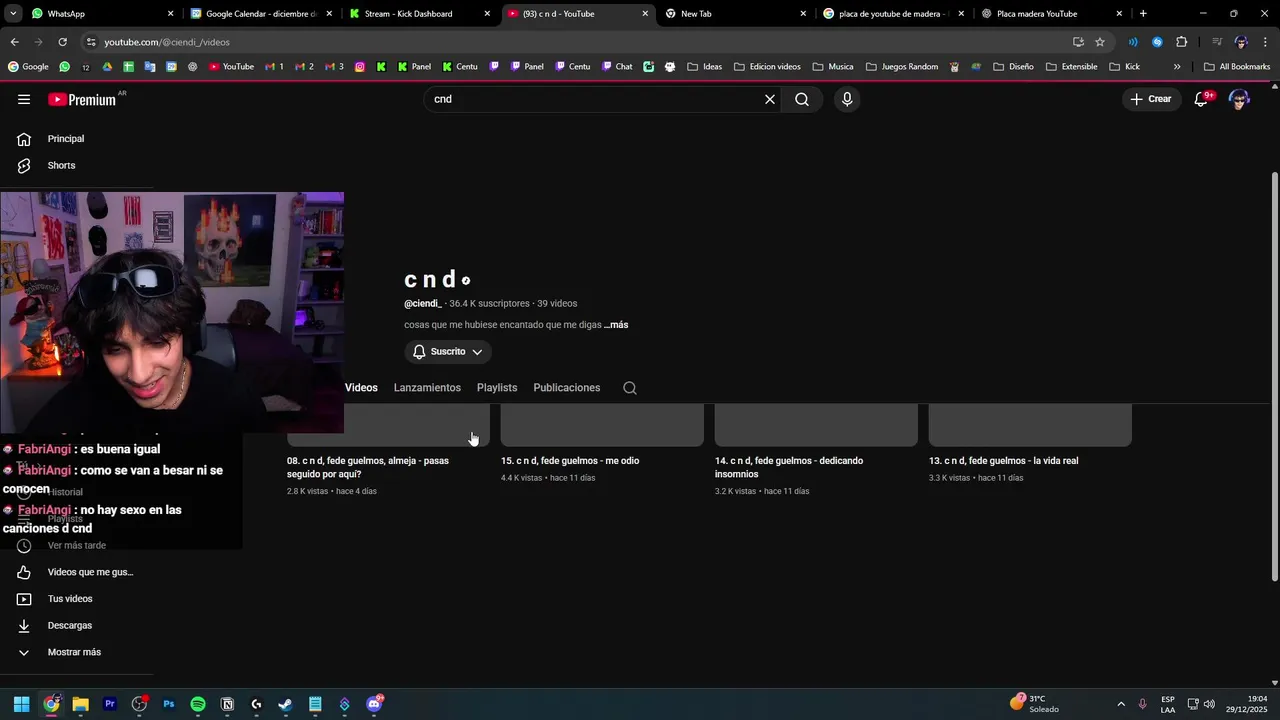Open video 'dedicando insomnios'
The height and width of the screenshot is (720, 1280).
pos(789,467)
